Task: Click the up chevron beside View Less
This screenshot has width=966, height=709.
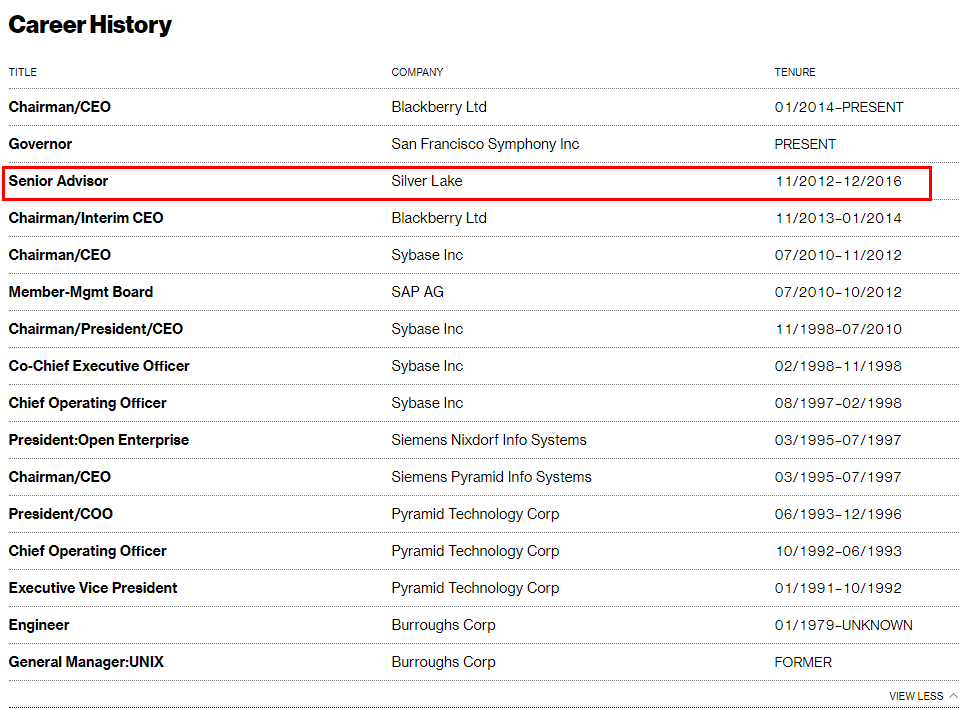Action: pyautogui.click(x=954, y=695)
